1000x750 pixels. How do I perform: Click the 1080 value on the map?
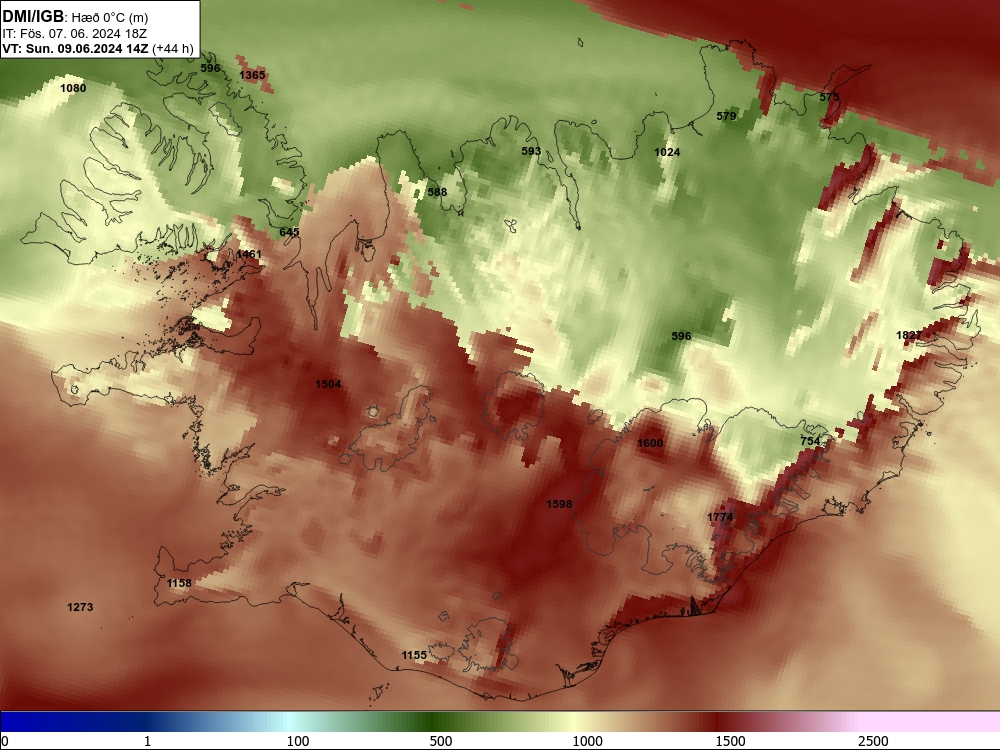click(73, 88)
